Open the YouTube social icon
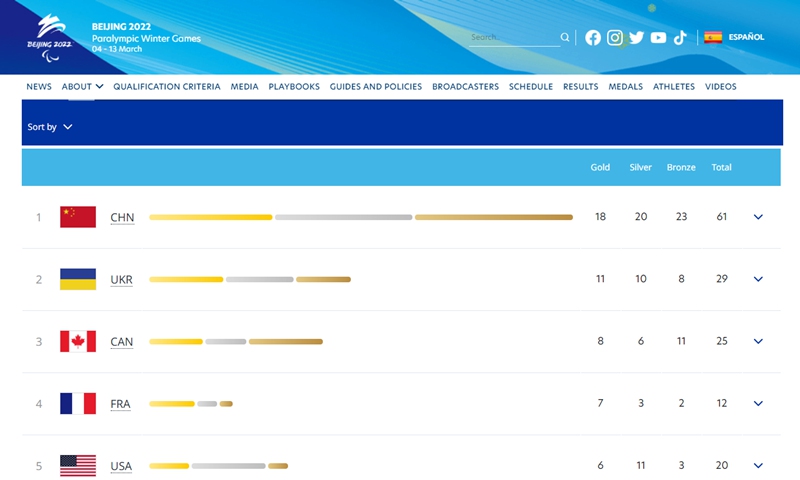This screenshot has height=480, width=800. pyautogui.click(x=658, y=37)
